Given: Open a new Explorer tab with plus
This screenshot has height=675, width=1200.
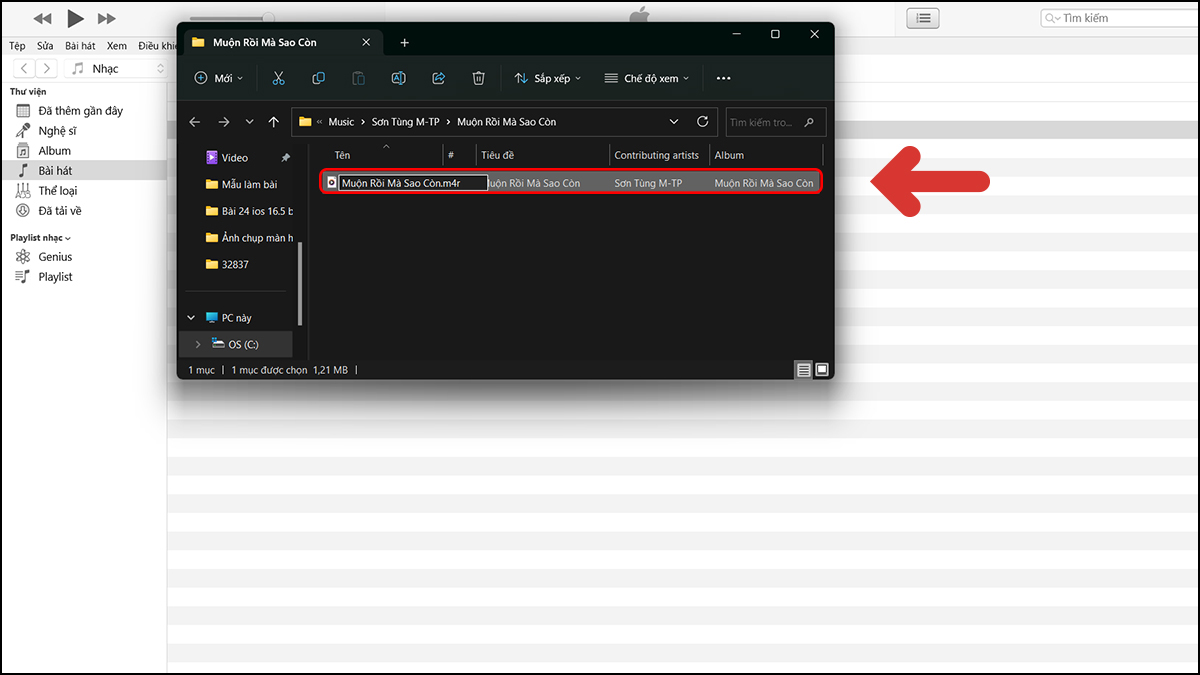Looking at the screenshot, I should pos(404,43).
